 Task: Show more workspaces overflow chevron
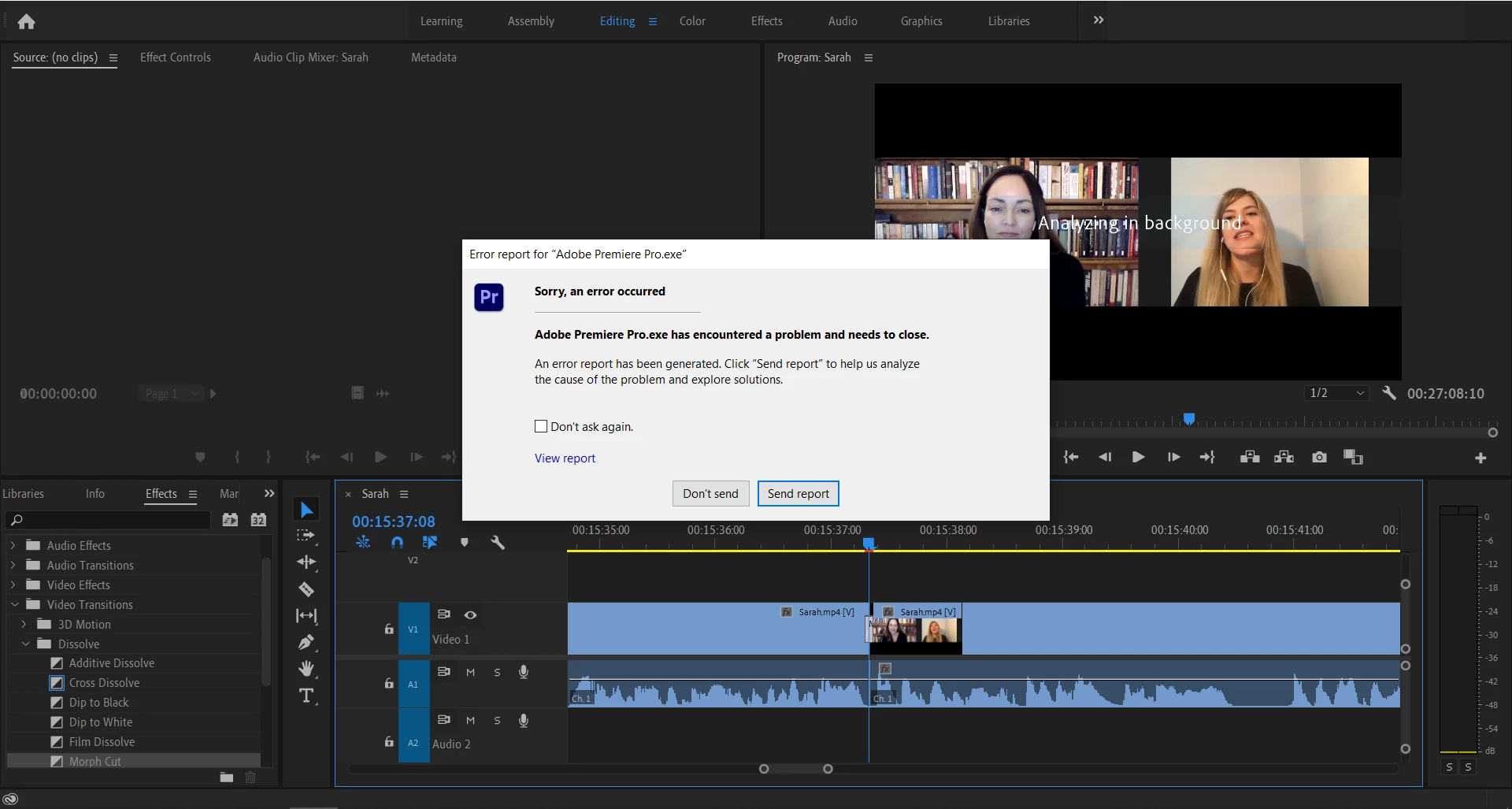click(1099, 20)
